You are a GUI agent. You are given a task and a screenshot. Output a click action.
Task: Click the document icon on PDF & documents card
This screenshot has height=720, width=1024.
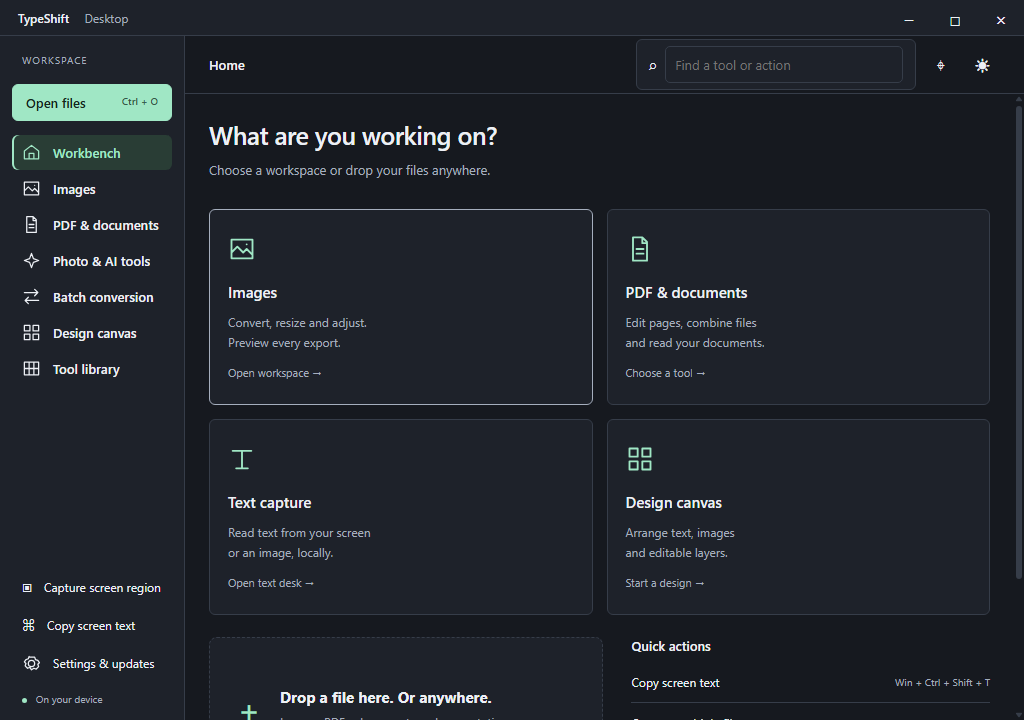coord(640,249)
